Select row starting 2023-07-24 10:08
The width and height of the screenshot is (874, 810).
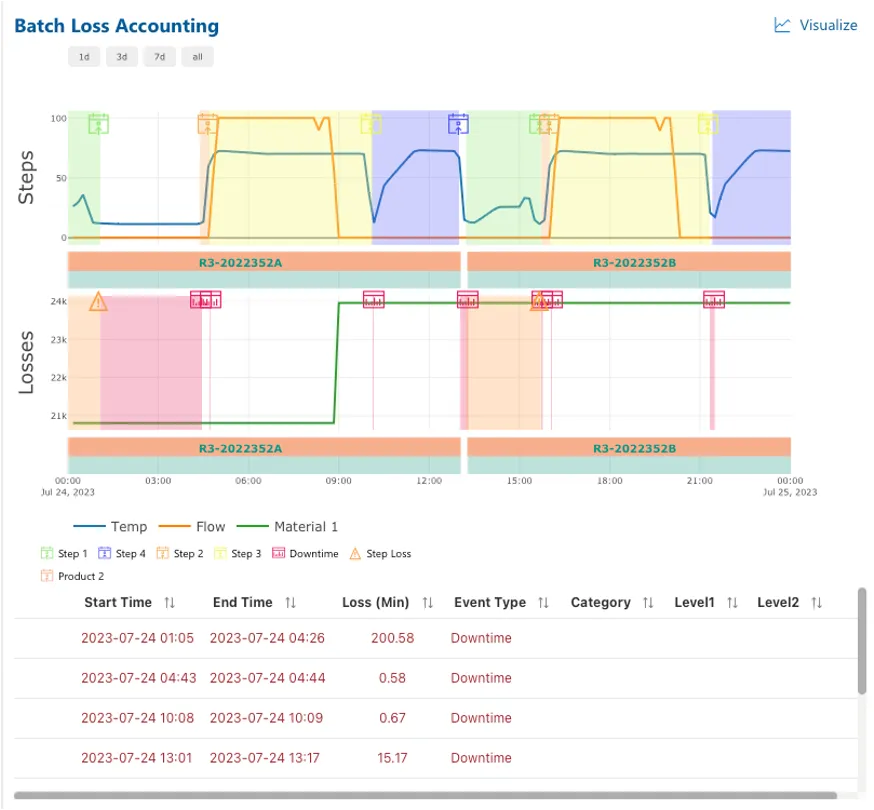coord(436,719)
